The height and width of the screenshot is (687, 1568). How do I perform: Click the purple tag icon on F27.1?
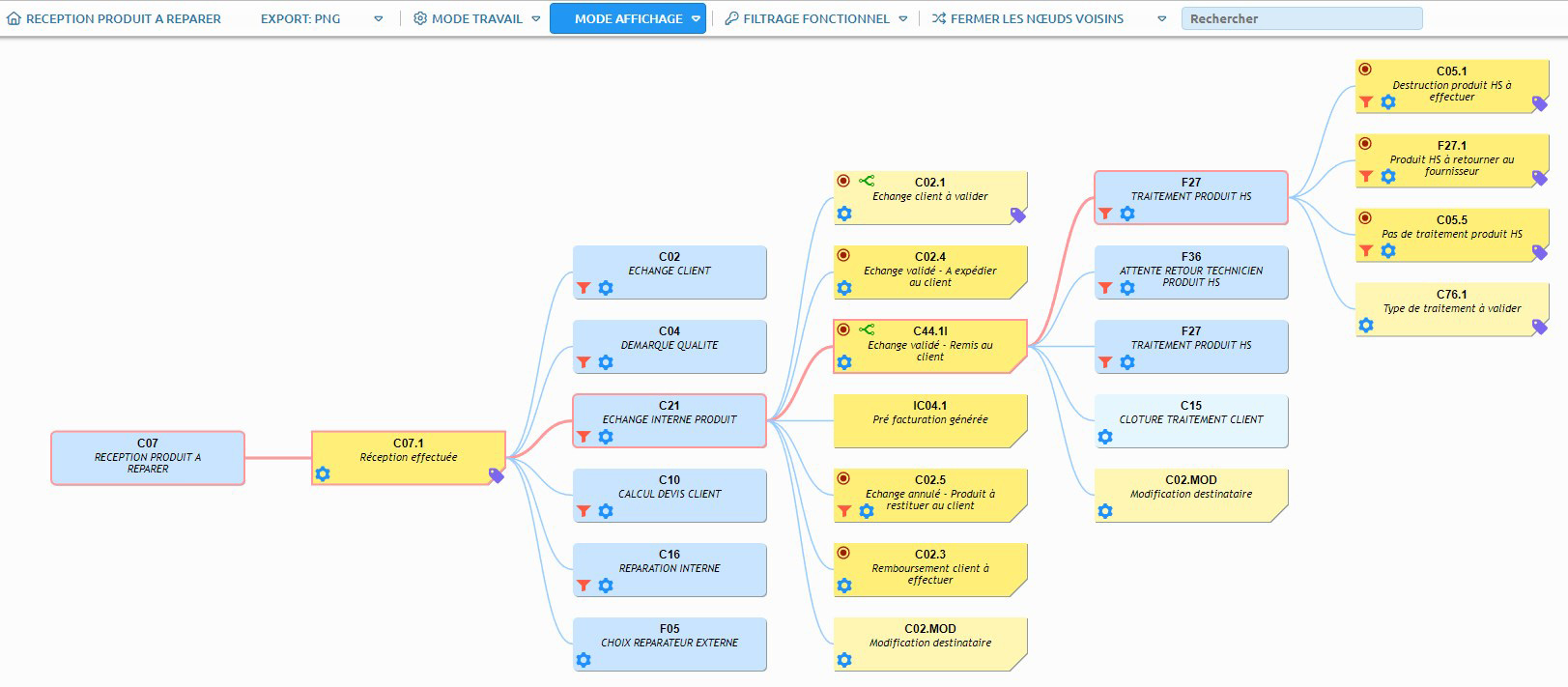click(x=1539, y=178)
